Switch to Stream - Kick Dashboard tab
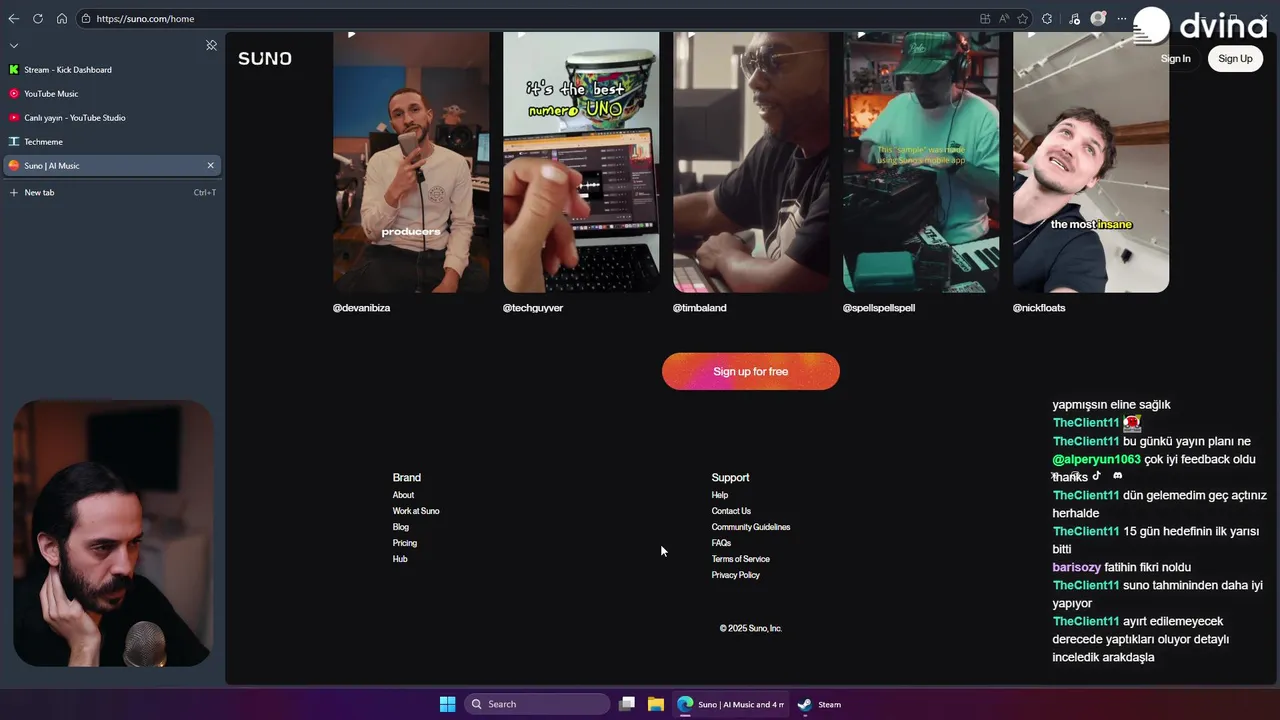 111,70
